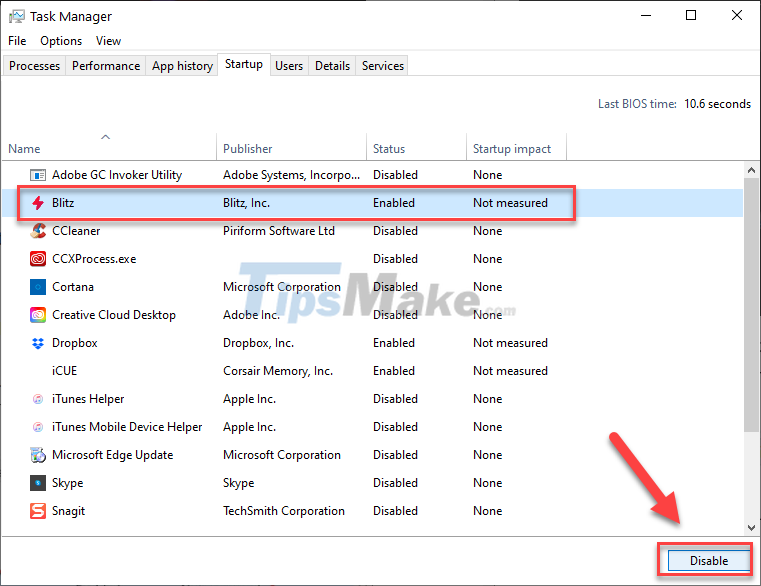Image resolution: width=761 pixels, height=586 pixels.
Task: Click the iTunes Mobile Device Helper icon
Action: [x=38, y=427]
